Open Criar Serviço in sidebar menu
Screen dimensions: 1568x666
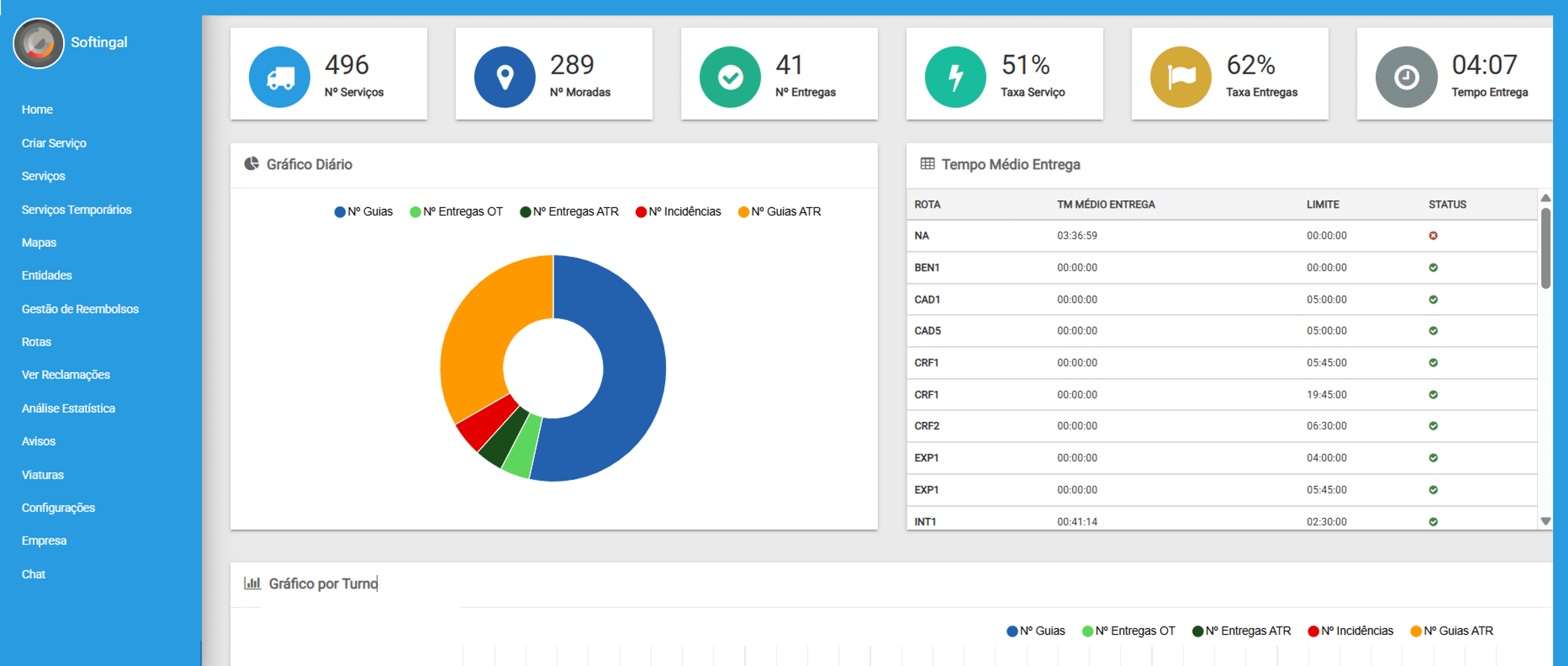click(x=54, y=143)
